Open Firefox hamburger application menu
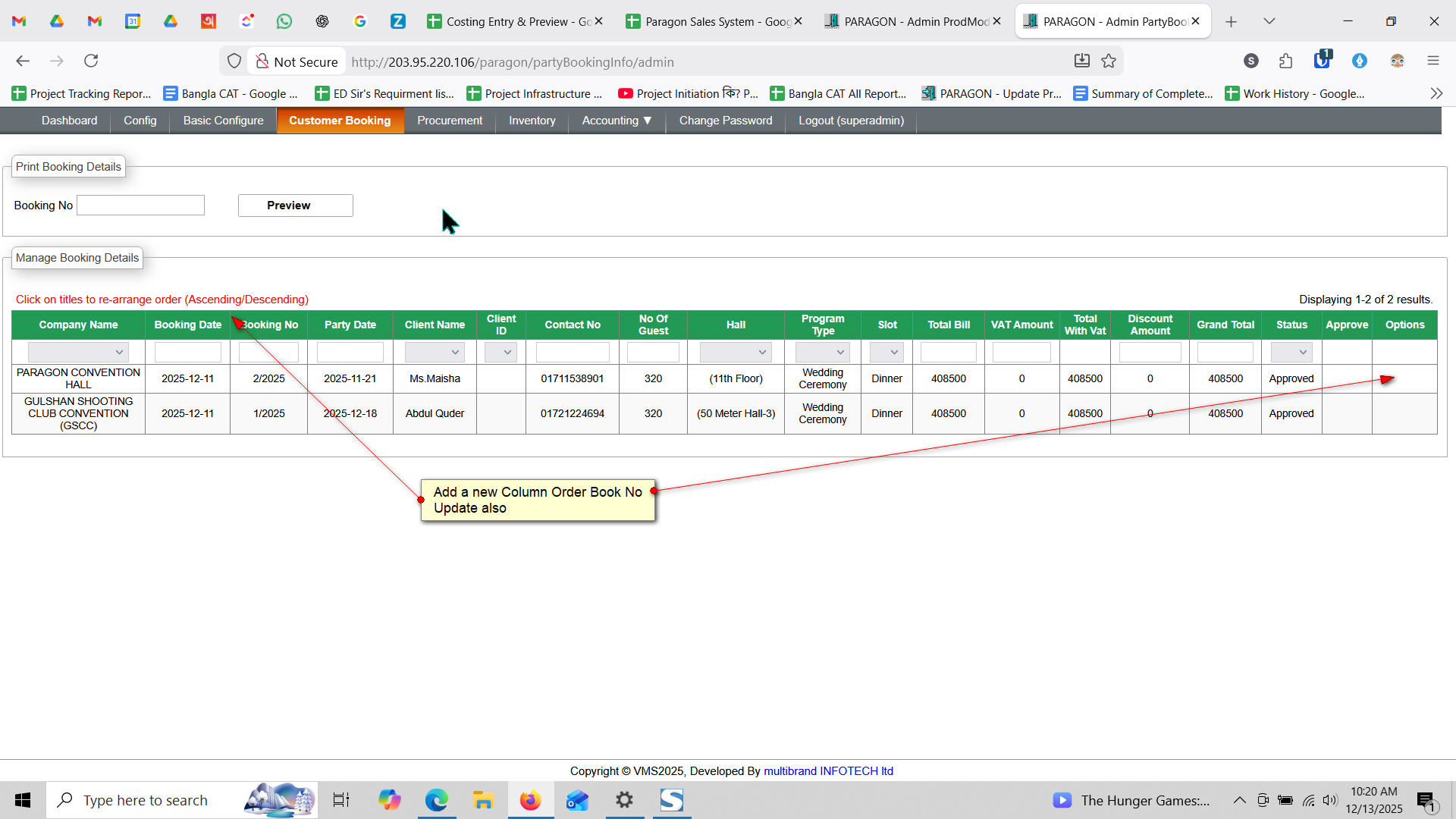The height and width of the screenshot is (819, 1456). click(1432, 61)
